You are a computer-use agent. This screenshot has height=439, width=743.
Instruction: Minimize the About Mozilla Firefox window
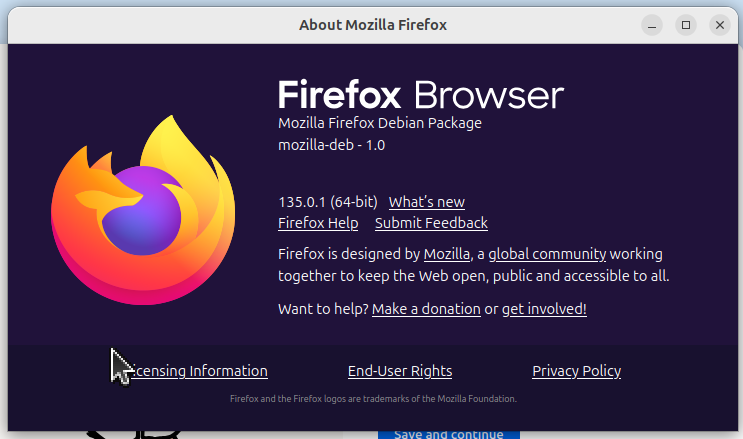point(652,25)
